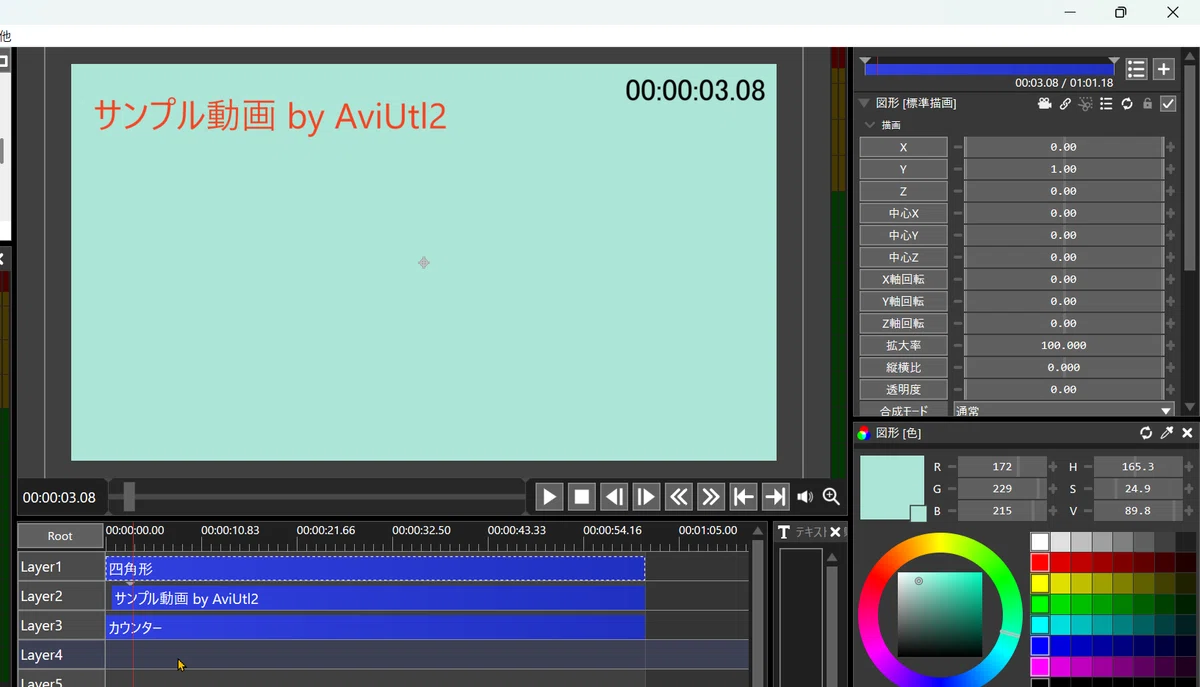Select the eyedropper in the color panel
1200x687 pixels.
point(1167,433)
